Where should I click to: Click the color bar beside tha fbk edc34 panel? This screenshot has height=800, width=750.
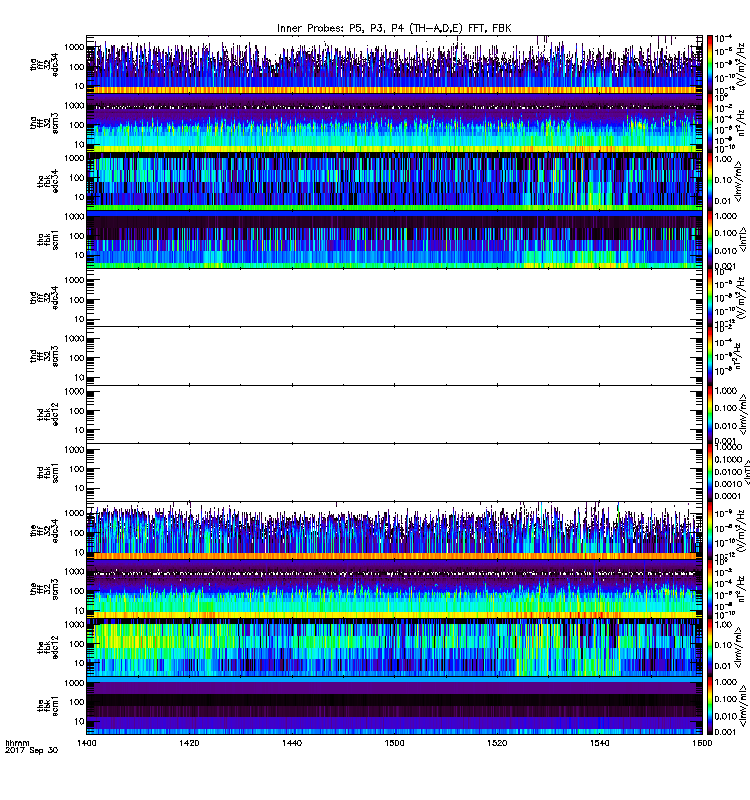pos(710,181)
